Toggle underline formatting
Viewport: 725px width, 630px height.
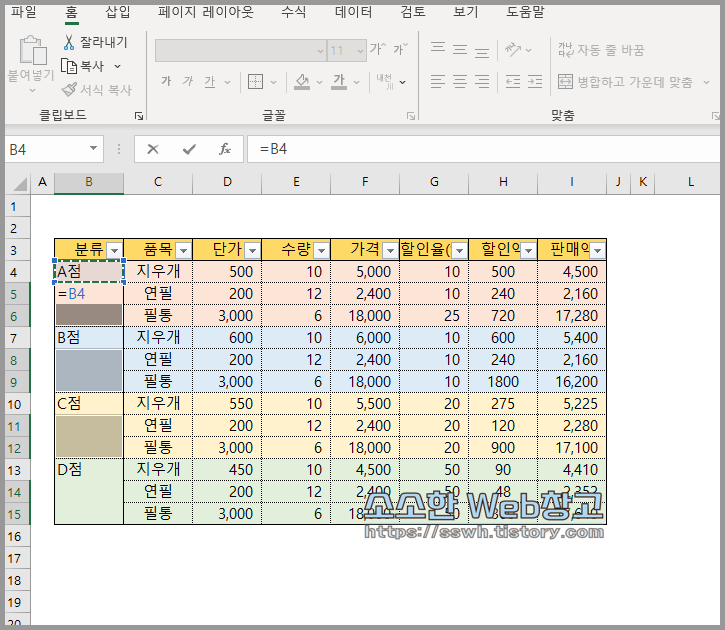(209, 82)
